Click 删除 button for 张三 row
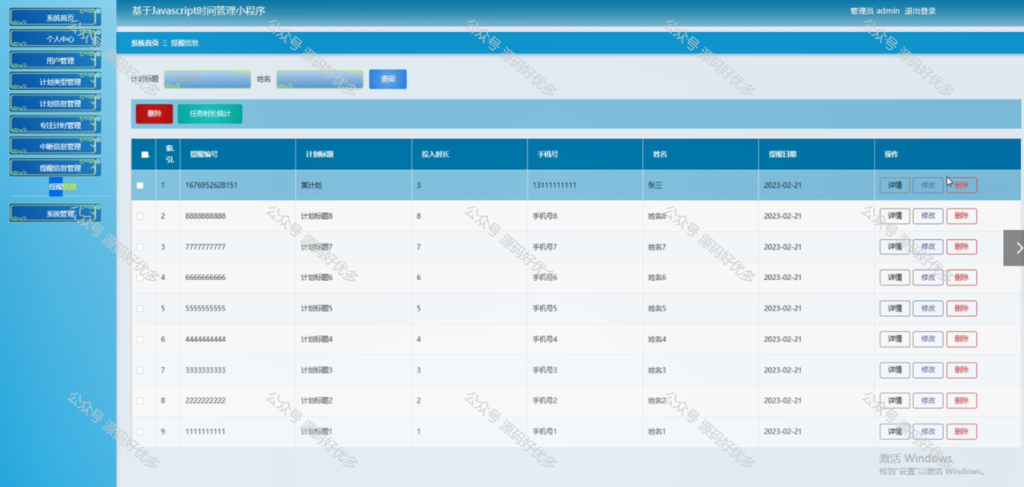 961,185
